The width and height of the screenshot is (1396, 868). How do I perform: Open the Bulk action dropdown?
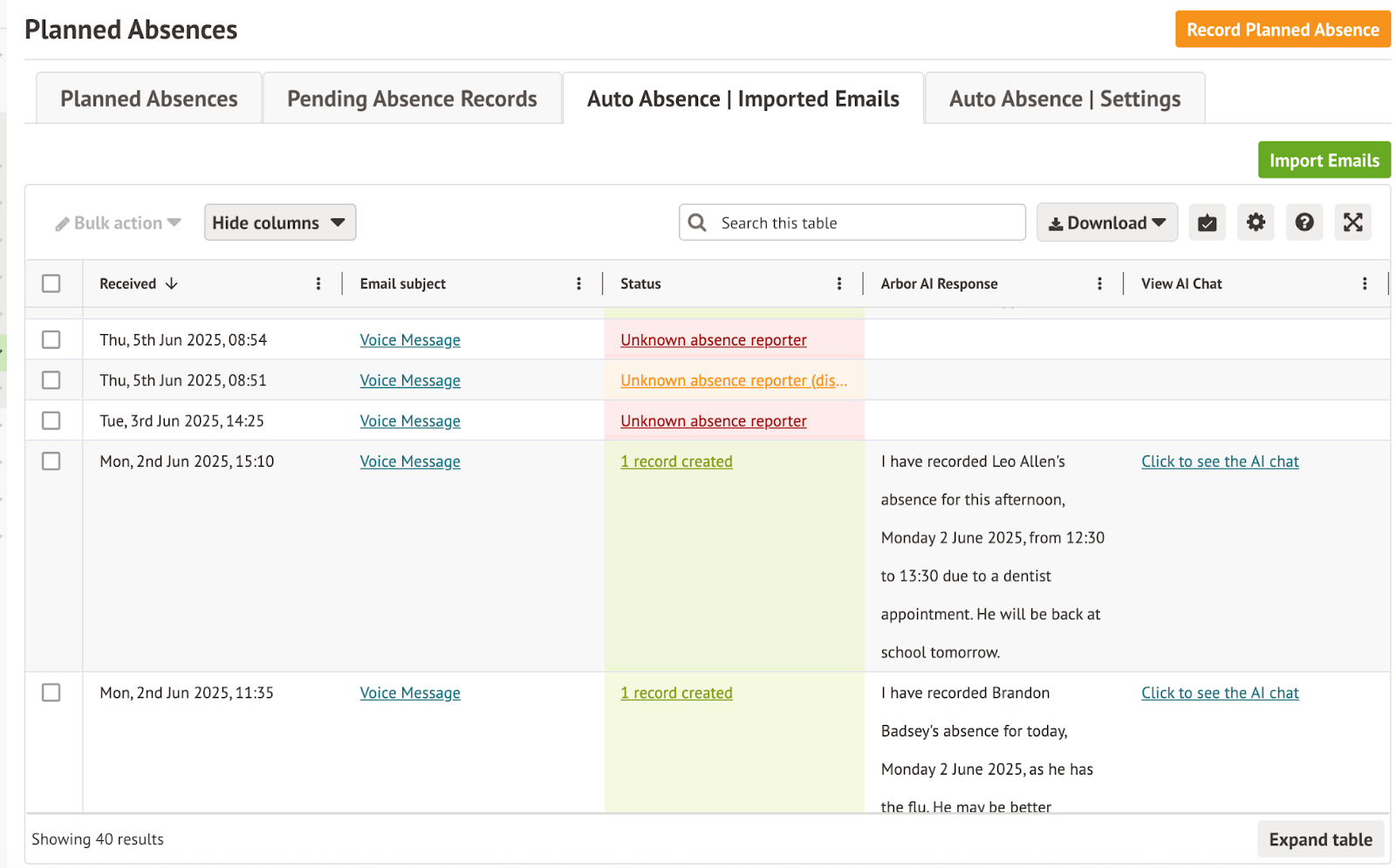click(x=119, y=223)
